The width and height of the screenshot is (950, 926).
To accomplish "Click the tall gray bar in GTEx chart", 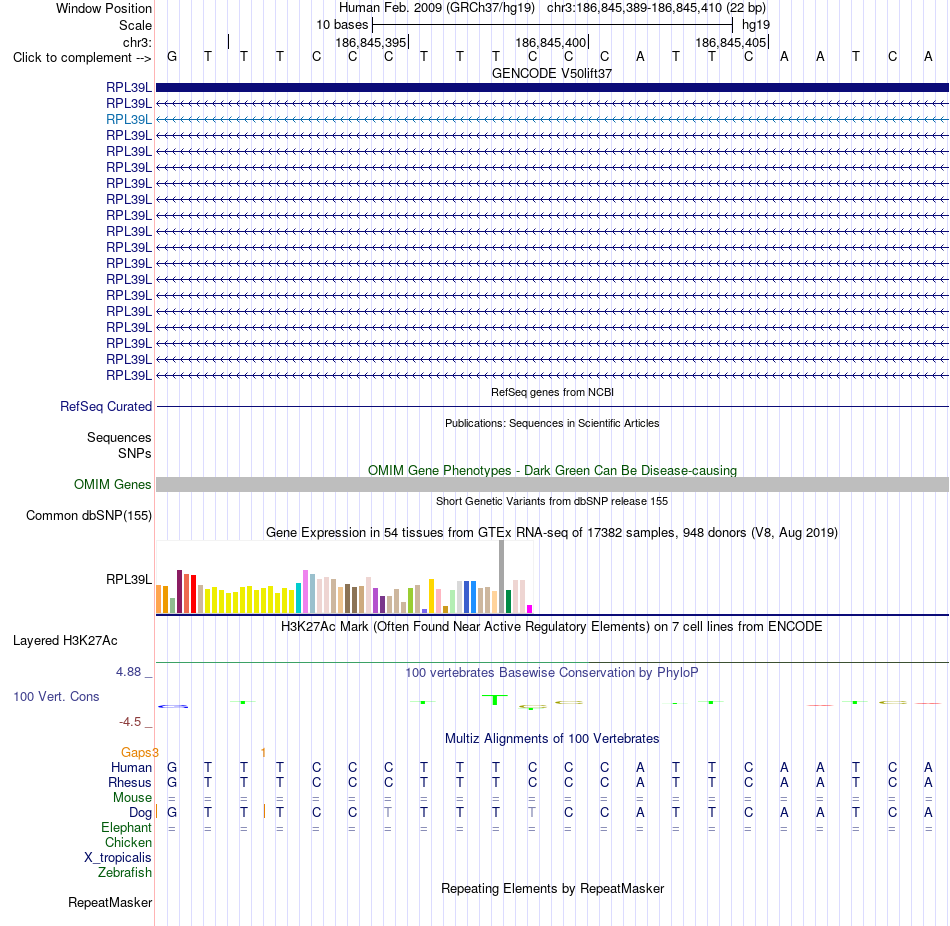I will (x=502, y=576).
